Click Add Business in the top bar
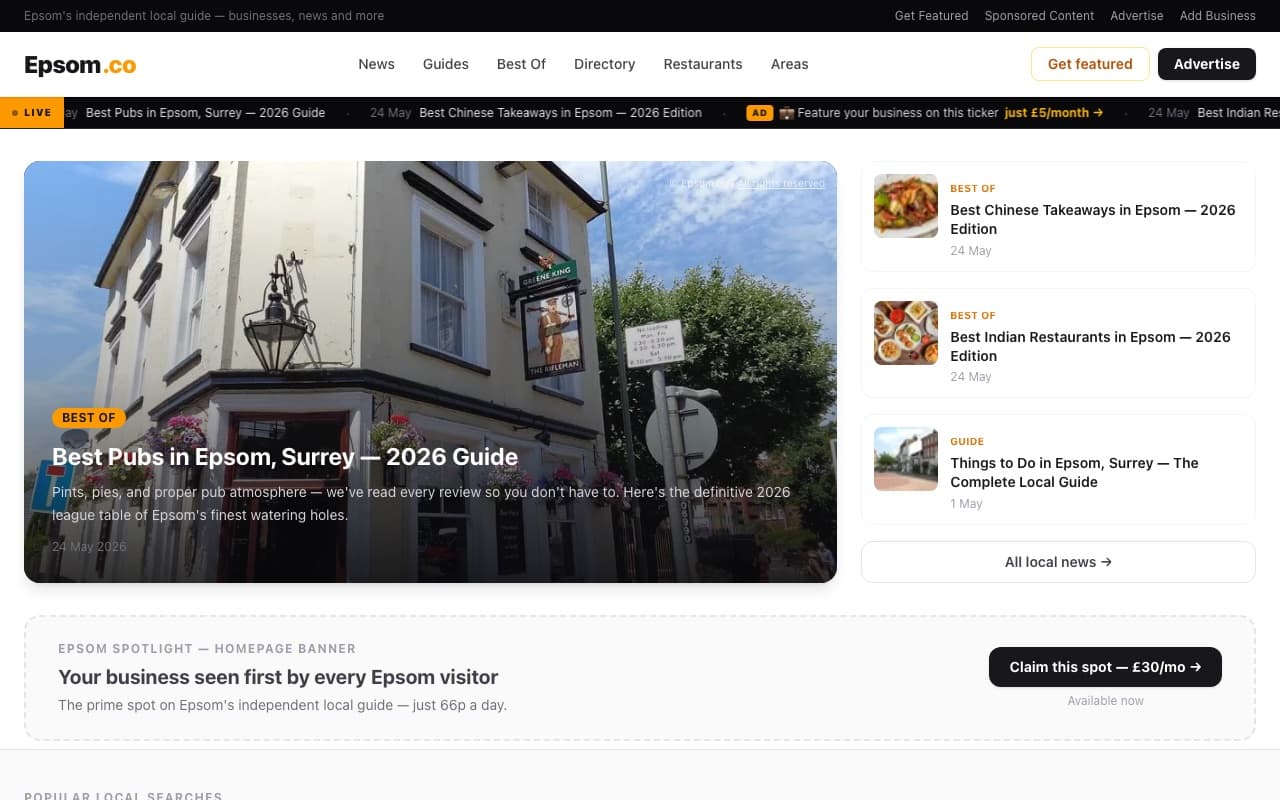This screenshot has width=1280, height=800. [x=1218, y=16]
